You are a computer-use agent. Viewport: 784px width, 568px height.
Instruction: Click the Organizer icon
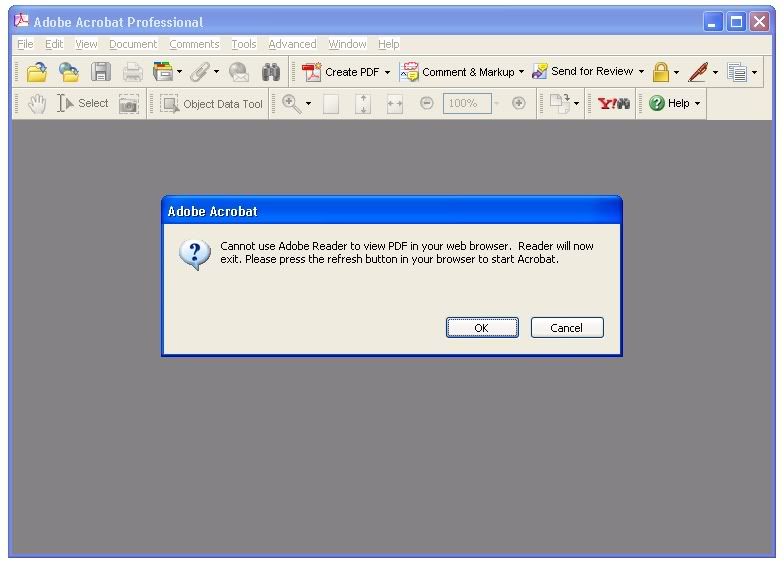click(x=163, y=72)
